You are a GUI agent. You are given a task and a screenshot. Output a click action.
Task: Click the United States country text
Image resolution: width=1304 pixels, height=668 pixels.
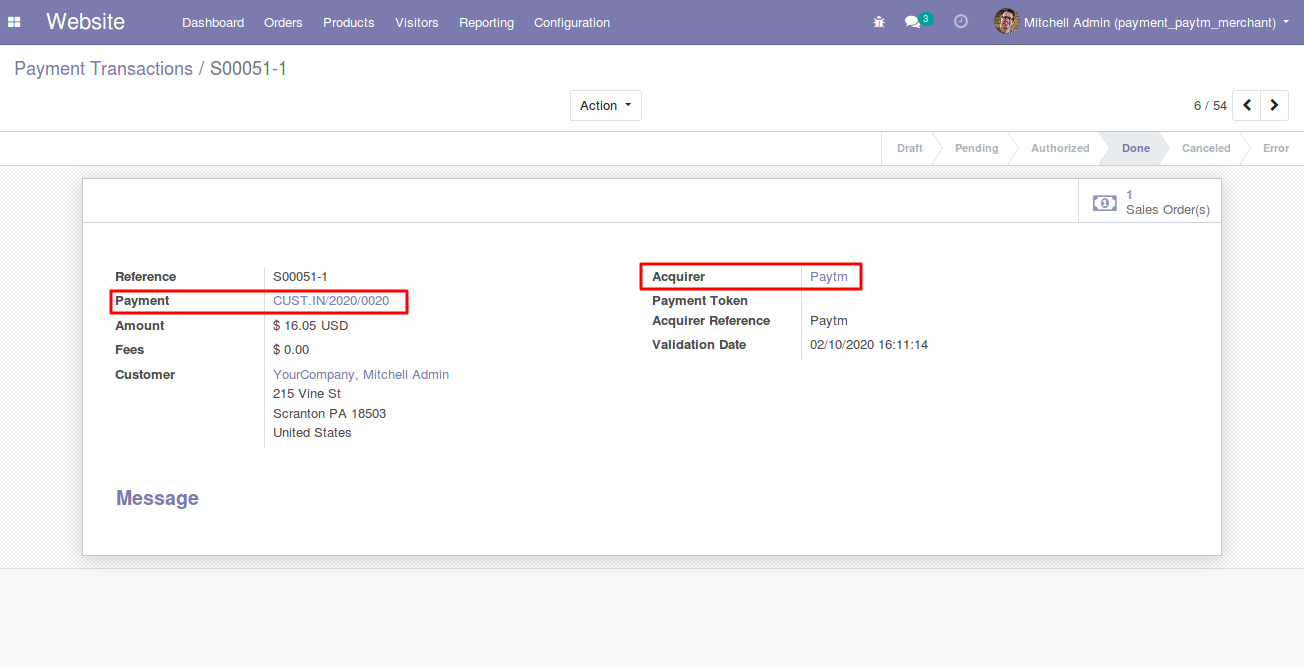pyautogui.click(x=312, y=433)
